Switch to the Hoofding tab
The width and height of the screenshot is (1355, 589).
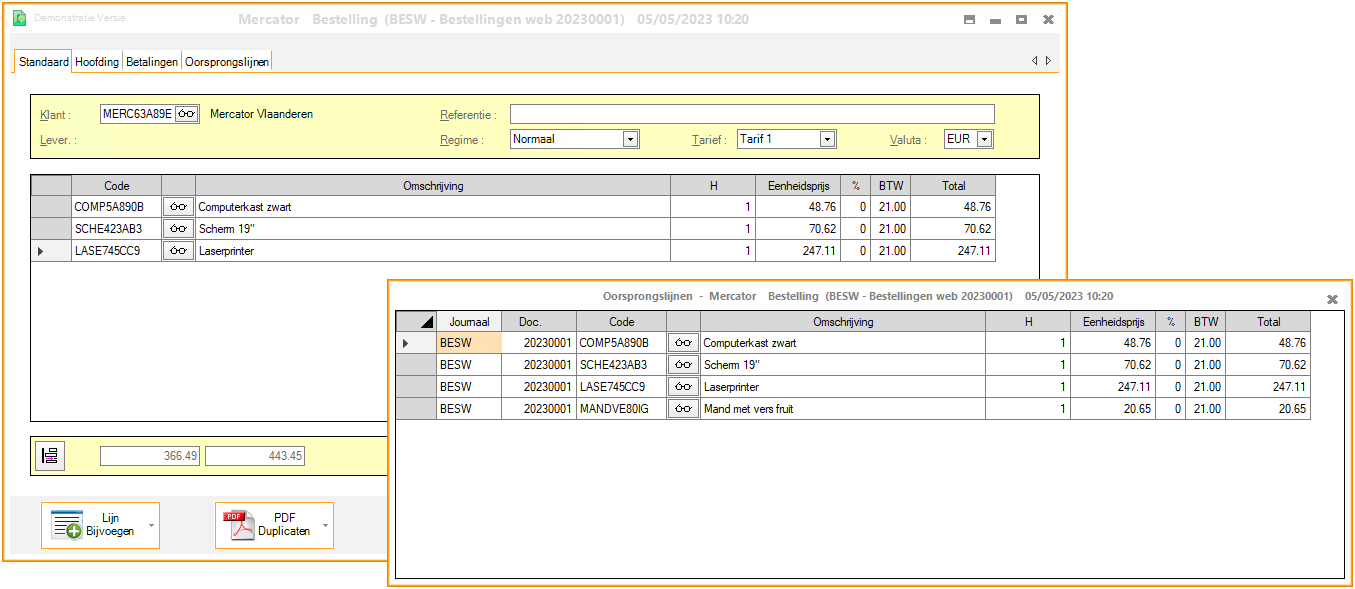[97, 62]
